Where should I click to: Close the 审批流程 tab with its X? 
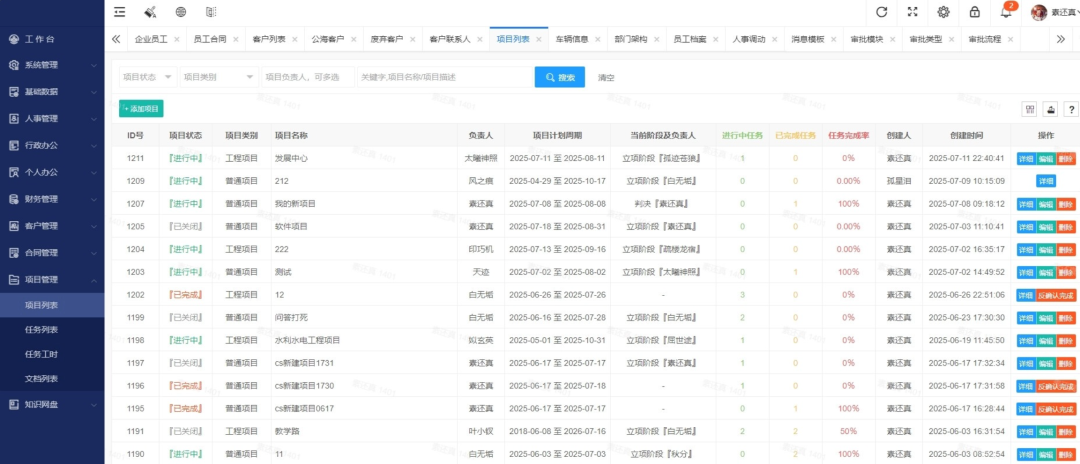[x=1011, y=39]
